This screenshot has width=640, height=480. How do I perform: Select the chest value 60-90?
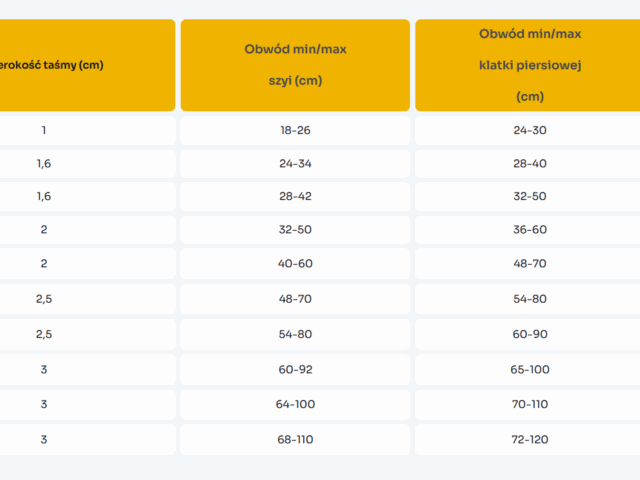click(x=529, y=333)
